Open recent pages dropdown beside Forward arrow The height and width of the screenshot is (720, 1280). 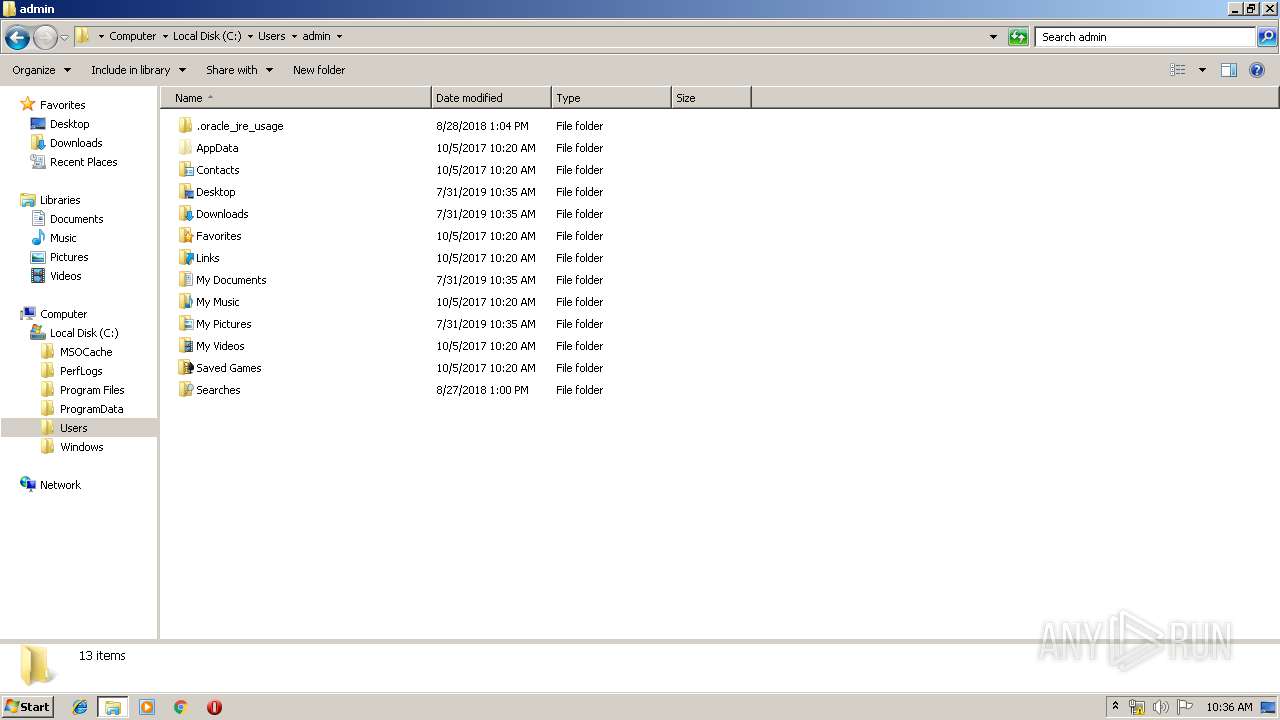65,38
